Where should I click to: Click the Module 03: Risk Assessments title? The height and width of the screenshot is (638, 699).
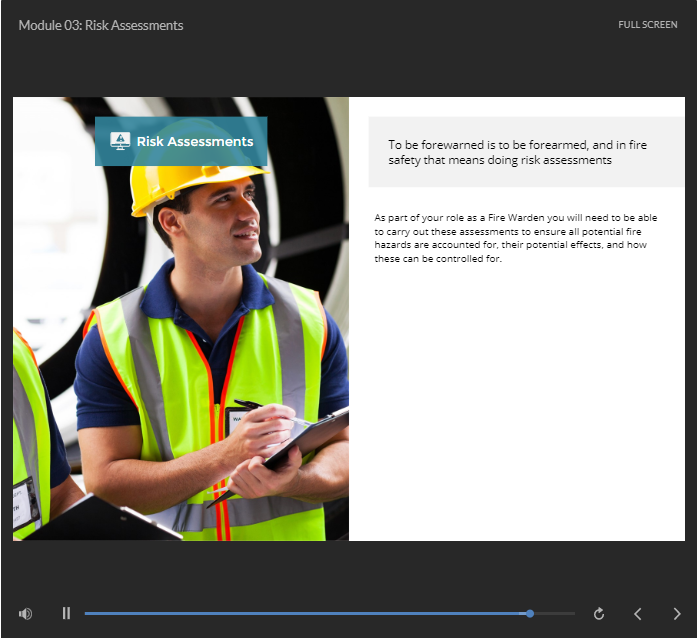coord(100,25)
